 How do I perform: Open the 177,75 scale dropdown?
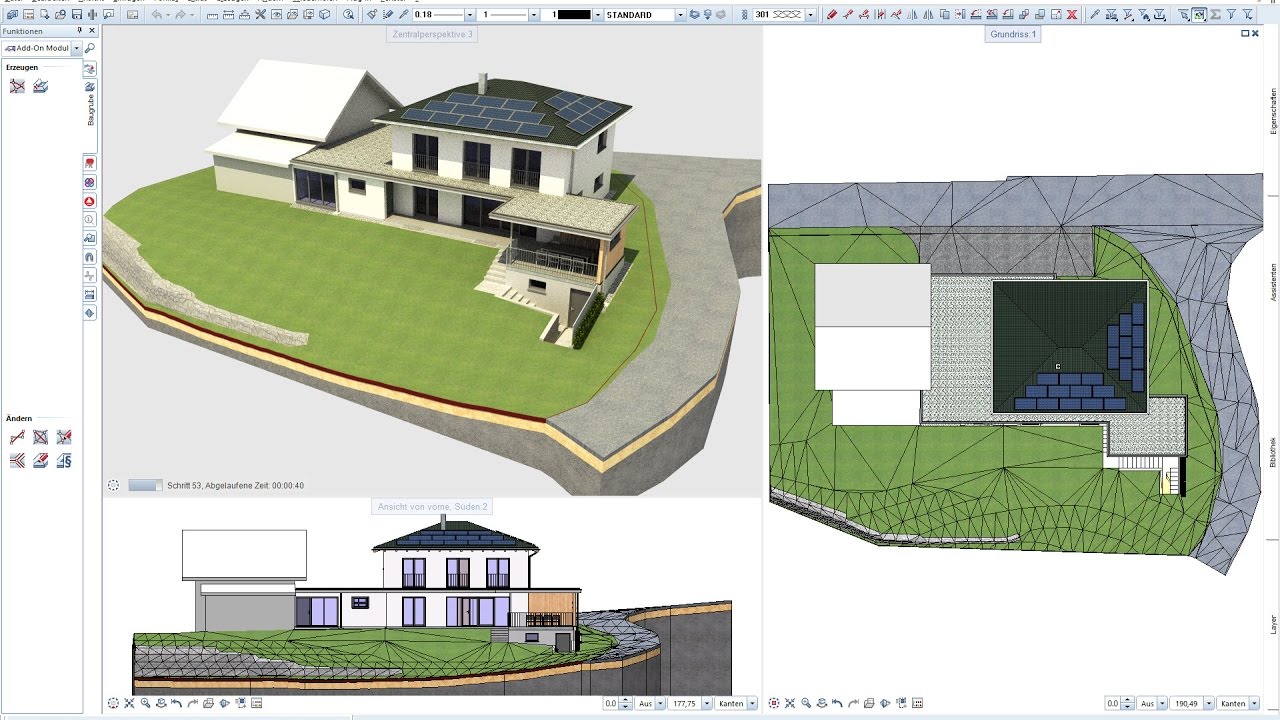pos(709,704)
